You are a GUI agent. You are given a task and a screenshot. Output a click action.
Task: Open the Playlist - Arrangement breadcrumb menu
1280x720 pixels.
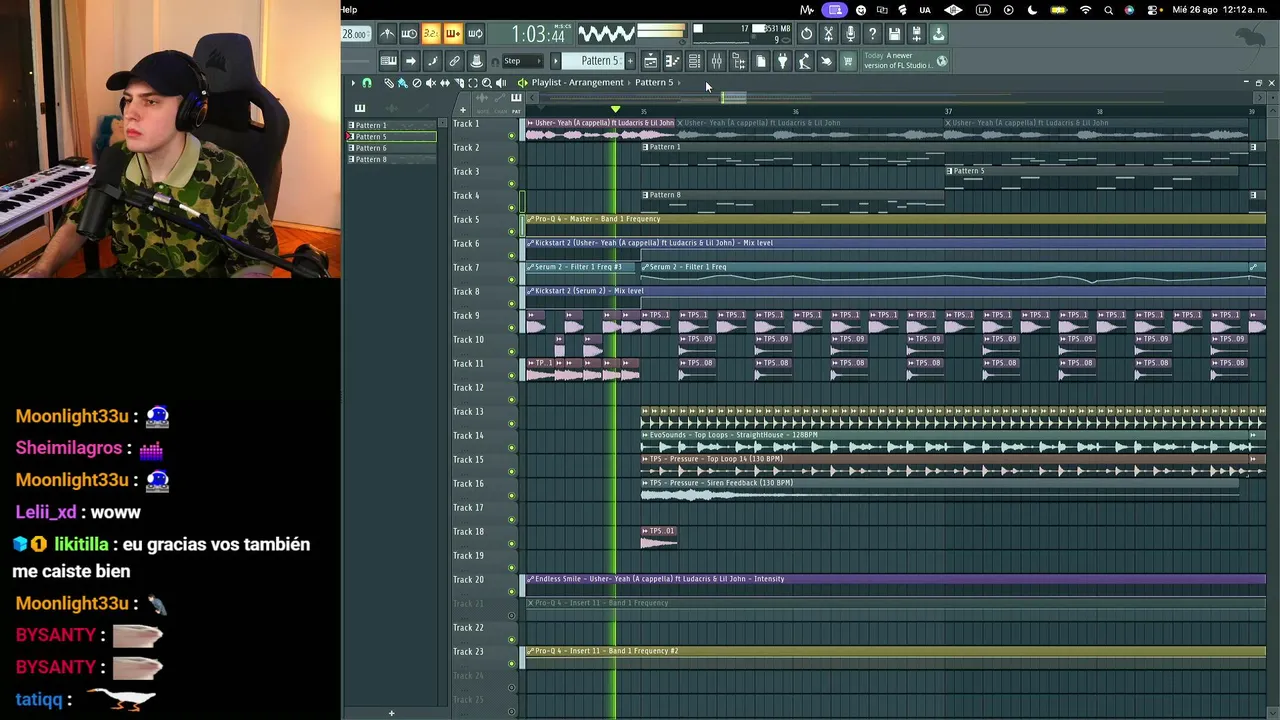[x=577, y=83]
